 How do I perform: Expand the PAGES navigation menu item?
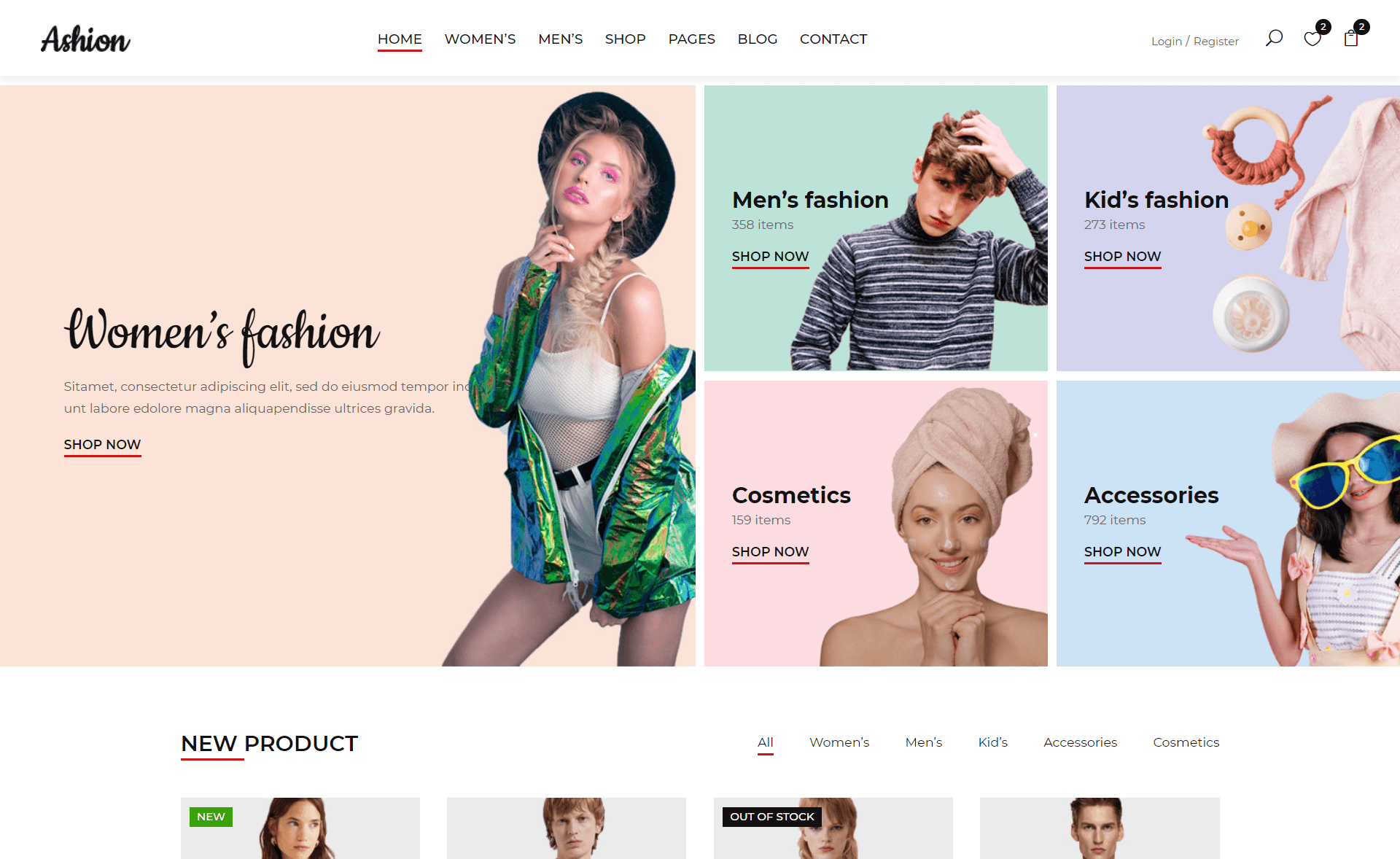[692, 39]
